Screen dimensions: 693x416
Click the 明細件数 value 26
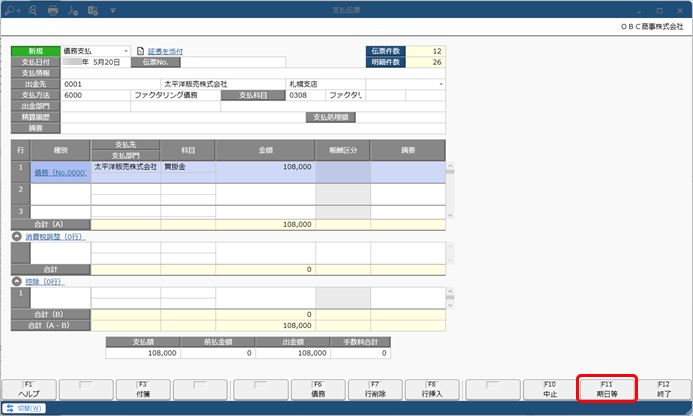point(426,62)
